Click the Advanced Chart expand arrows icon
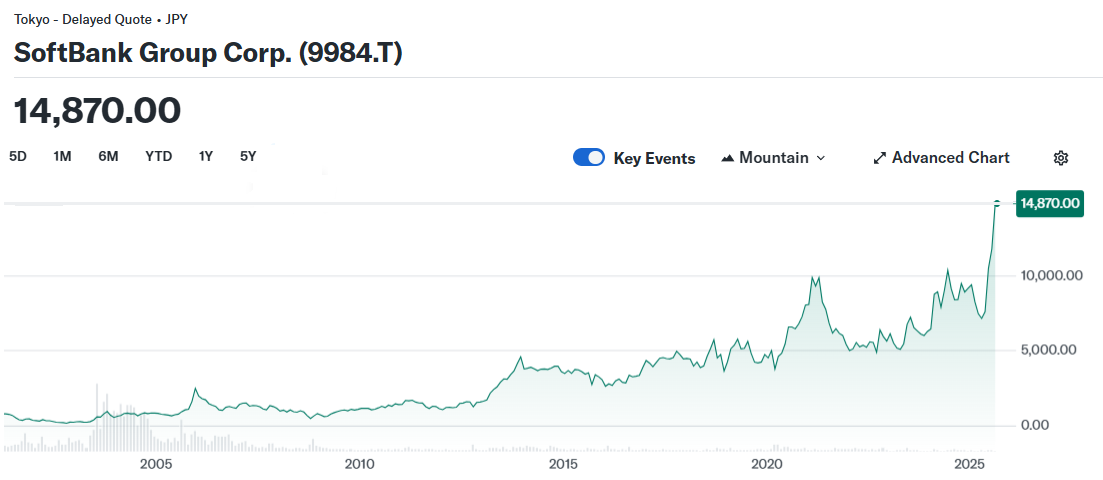1103x480 pixels. click(x=879, y=158)
